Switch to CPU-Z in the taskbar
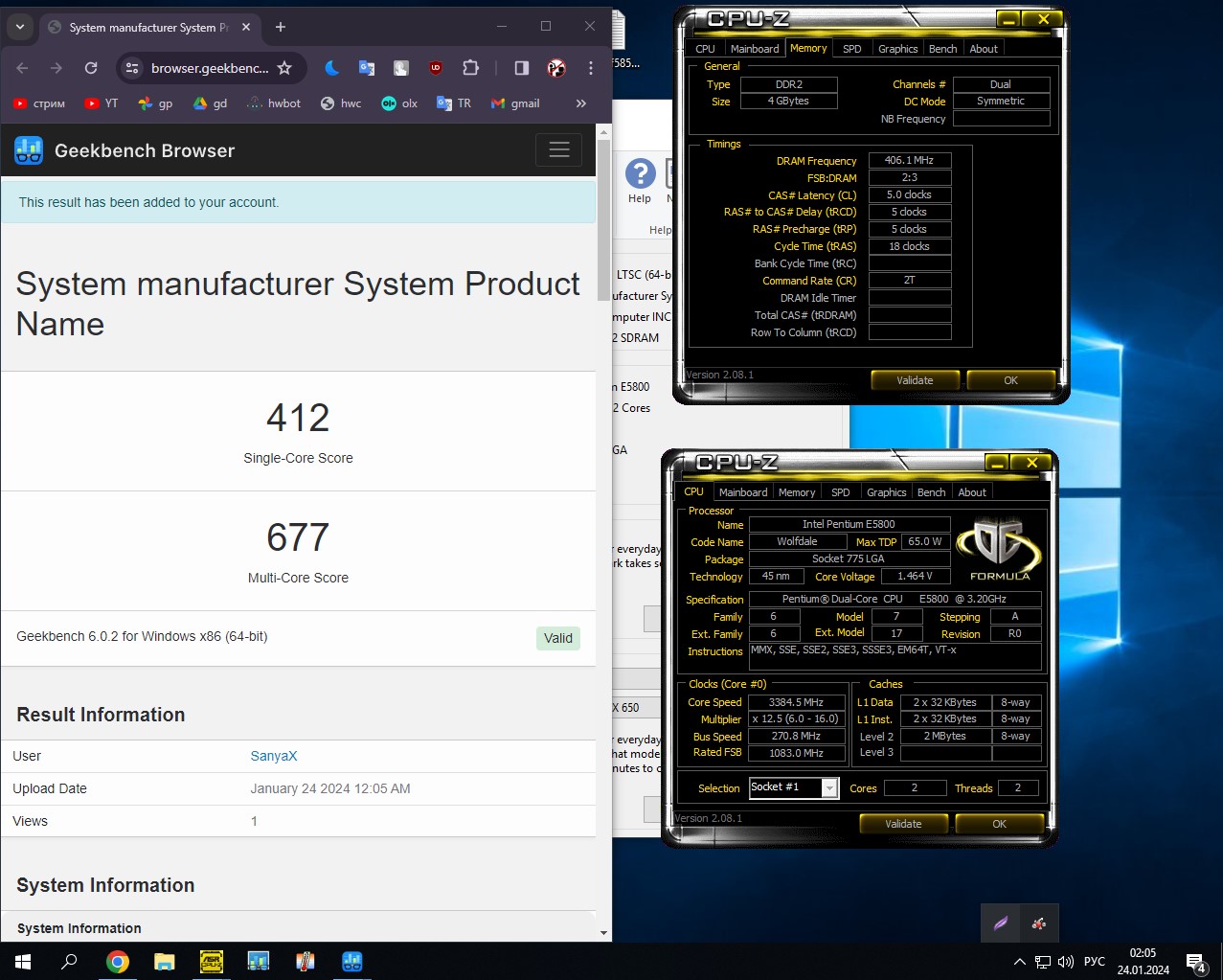The image size is (1223, 980). (x=211, y=961)
